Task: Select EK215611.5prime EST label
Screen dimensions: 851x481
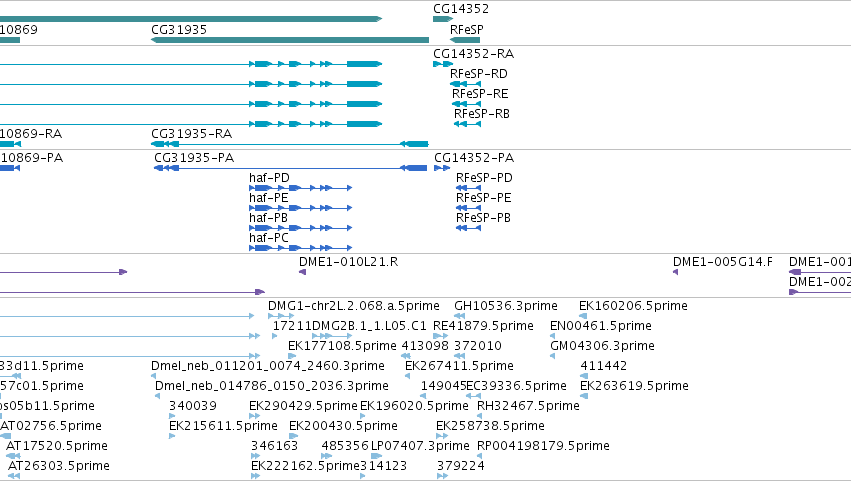Action: [x=223, y=427]
